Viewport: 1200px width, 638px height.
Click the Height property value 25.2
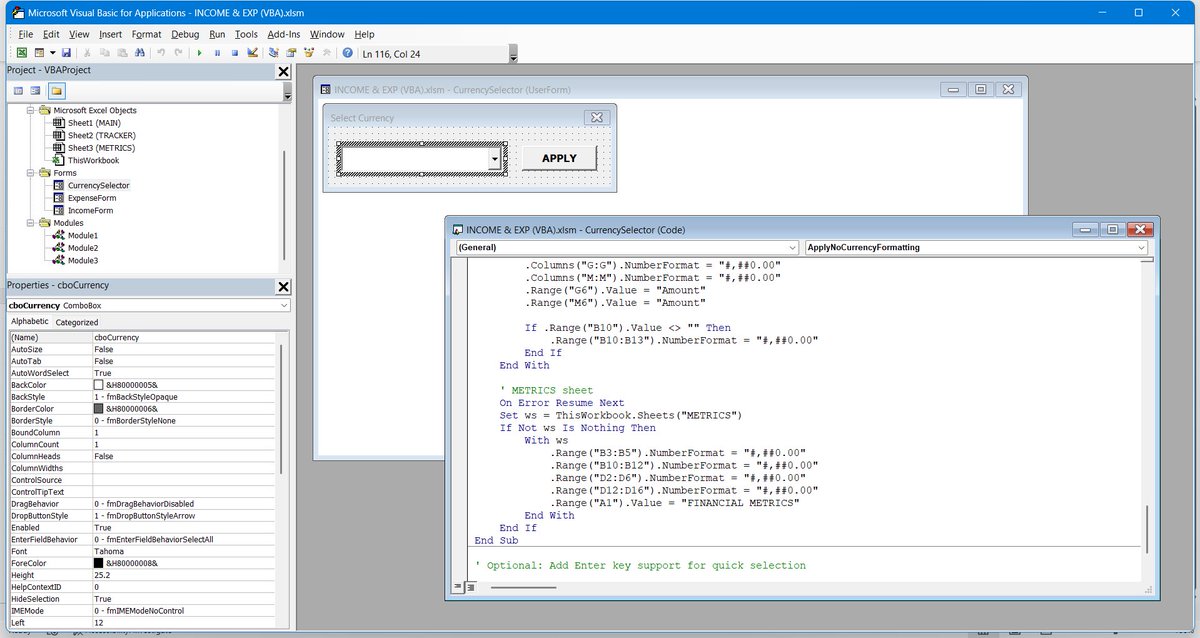[183, 575]
